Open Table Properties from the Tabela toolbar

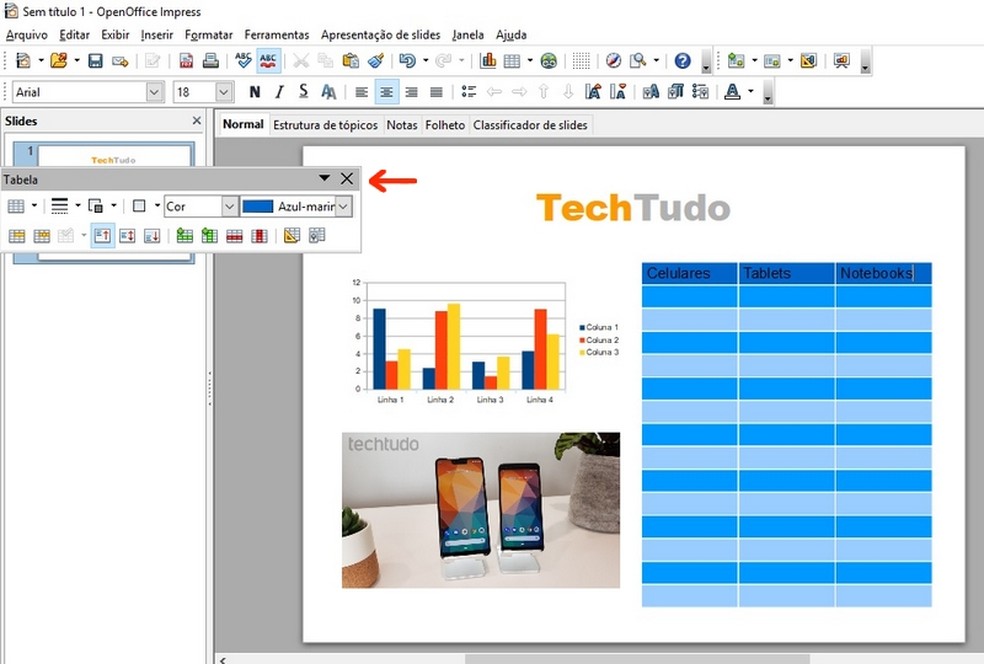pos(317,235)
